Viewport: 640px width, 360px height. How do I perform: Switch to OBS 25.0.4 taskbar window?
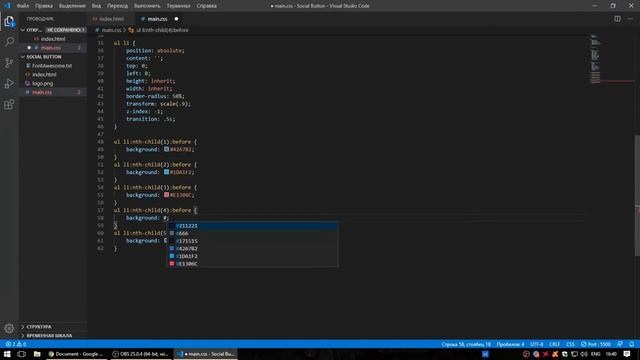(x=141, y=354)
